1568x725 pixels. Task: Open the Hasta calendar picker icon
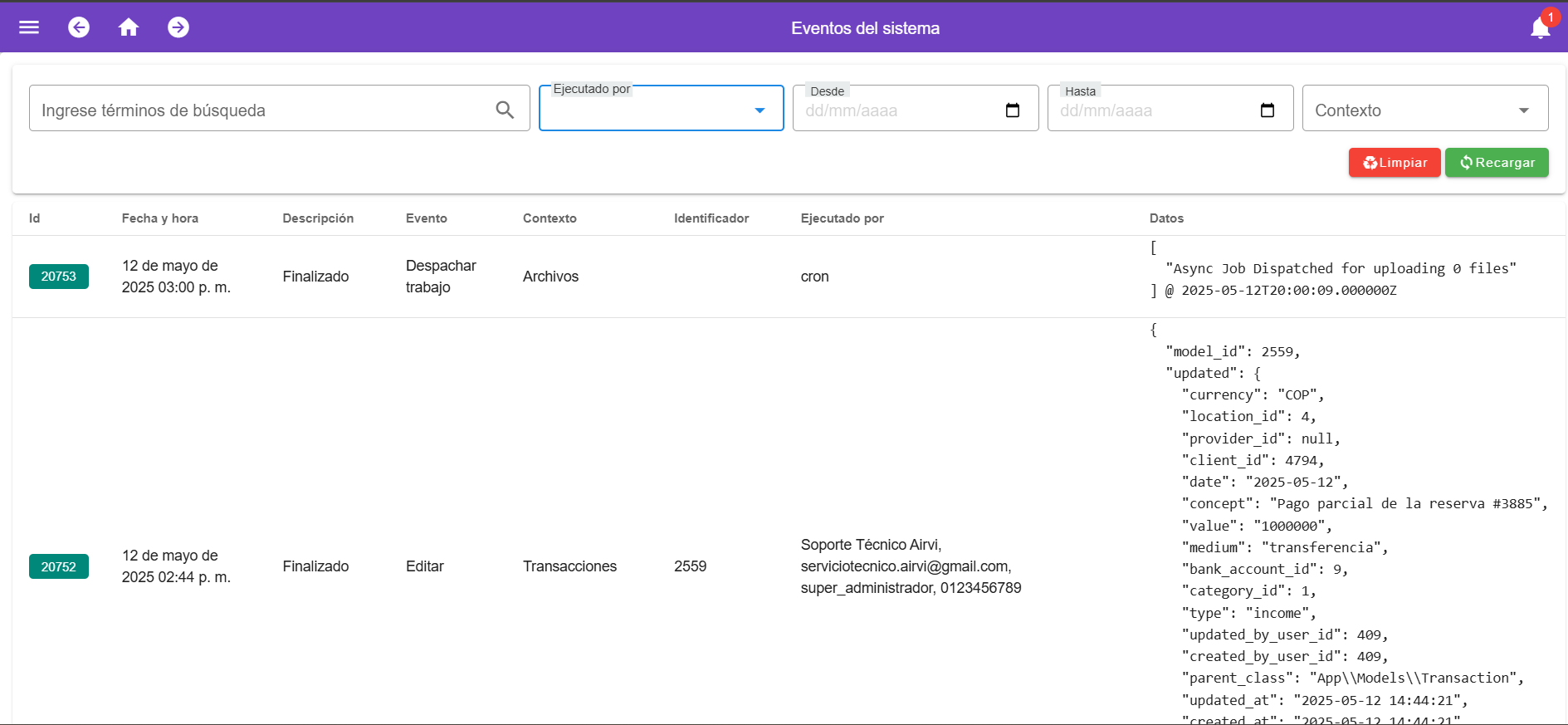(x=1268, y=110)
